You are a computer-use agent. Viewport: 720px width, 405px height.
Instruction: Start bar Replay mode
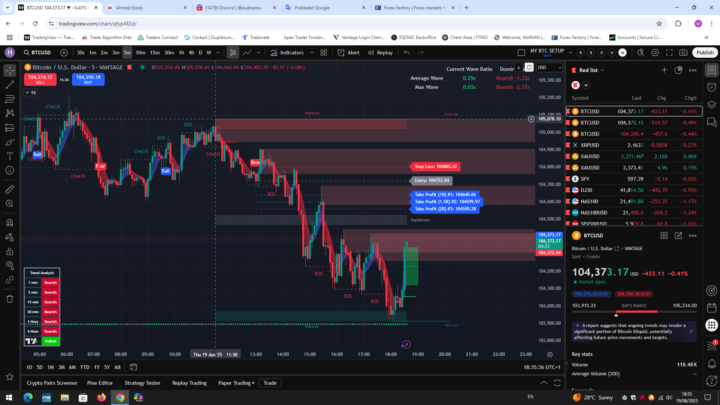point(380,53)
